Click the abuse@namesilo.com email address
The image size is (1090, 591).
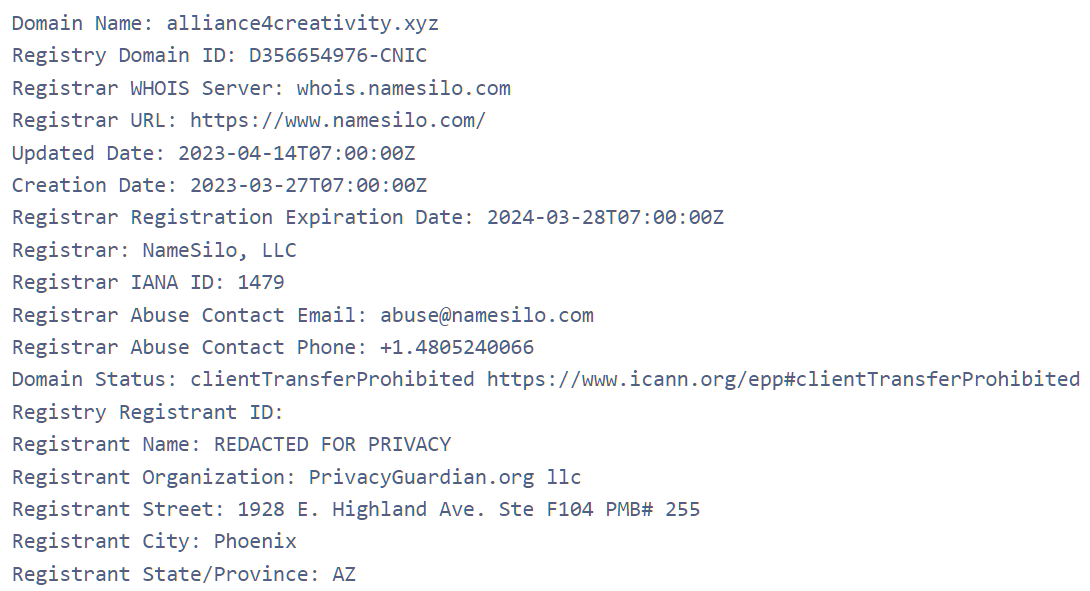coord(486,315)
